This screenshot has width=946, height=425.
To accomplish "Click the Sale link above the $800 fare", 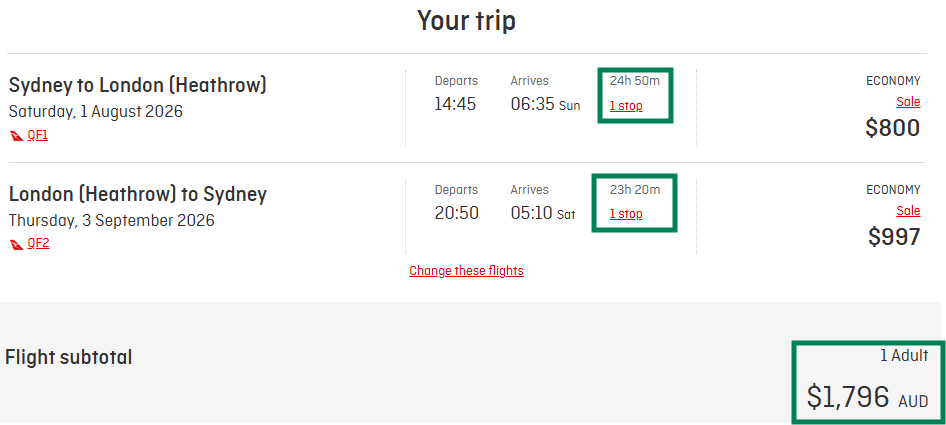I will 908,102.
